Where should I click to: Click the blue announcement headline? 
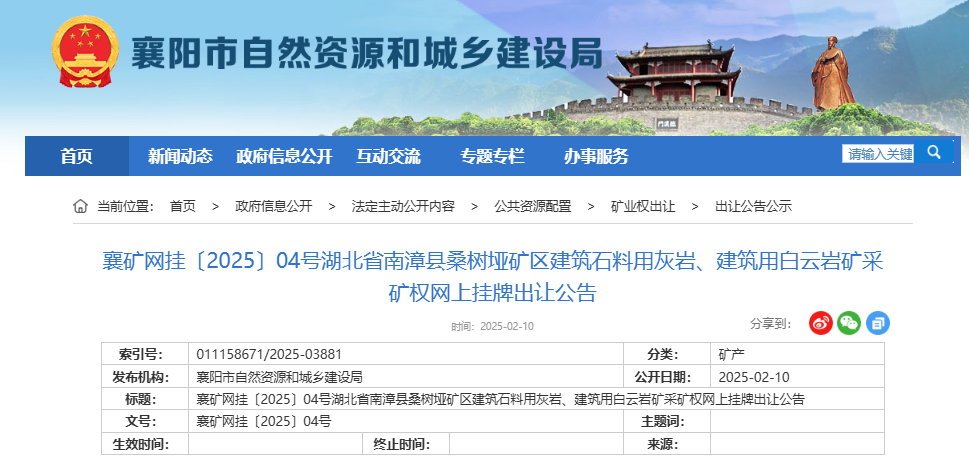493,277
